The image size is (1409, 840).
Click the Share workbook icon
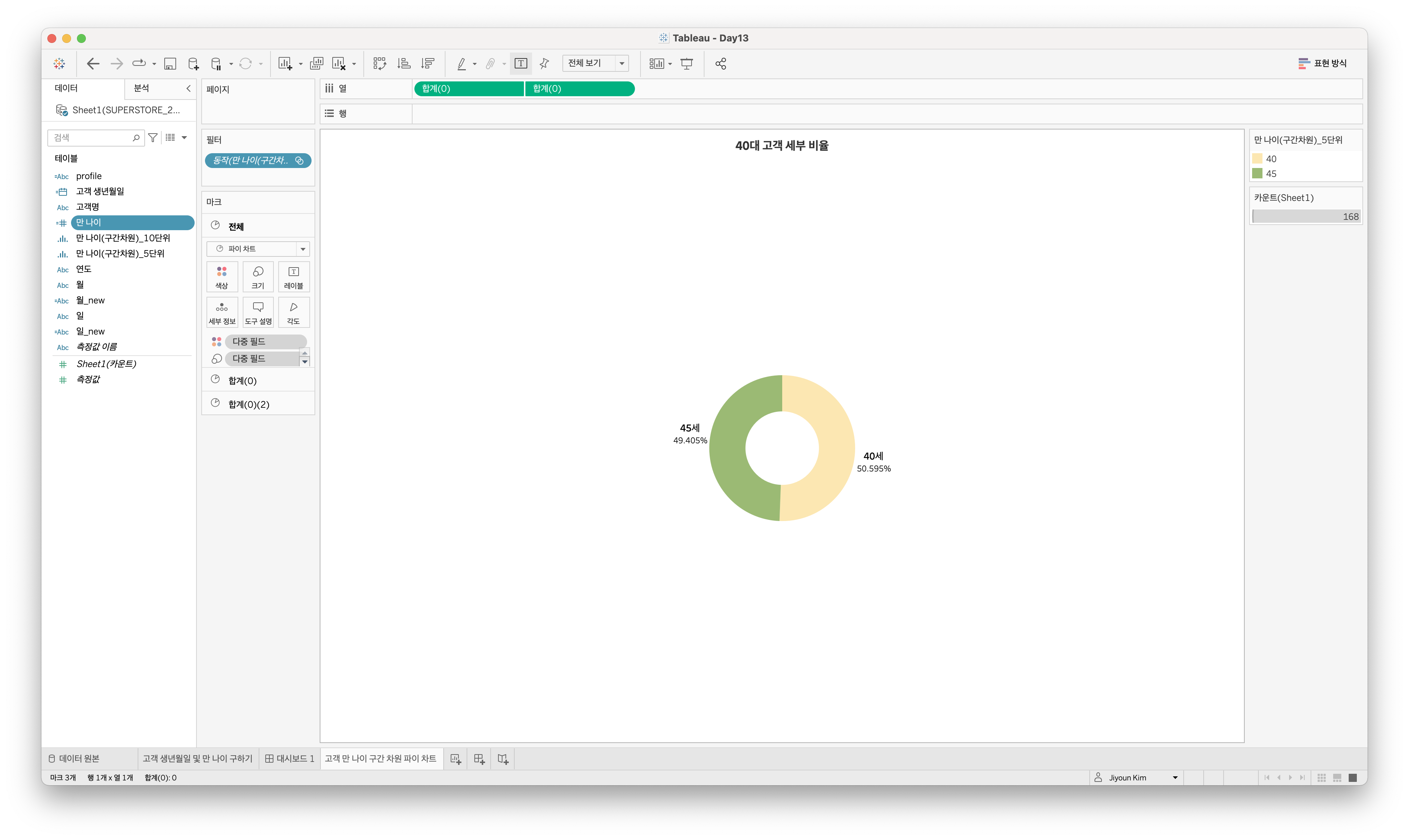pyautogui.click(x=720, y=63)
